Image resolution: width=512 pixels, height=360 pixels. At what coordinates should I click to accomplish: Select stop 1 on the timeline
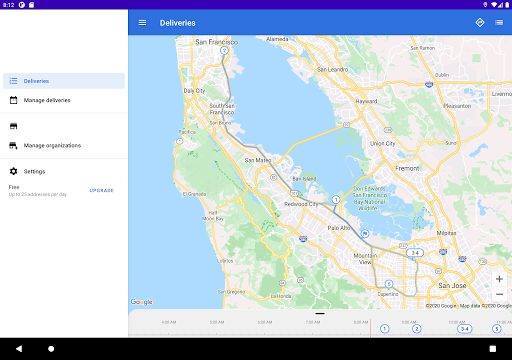[x=384, y=329]
